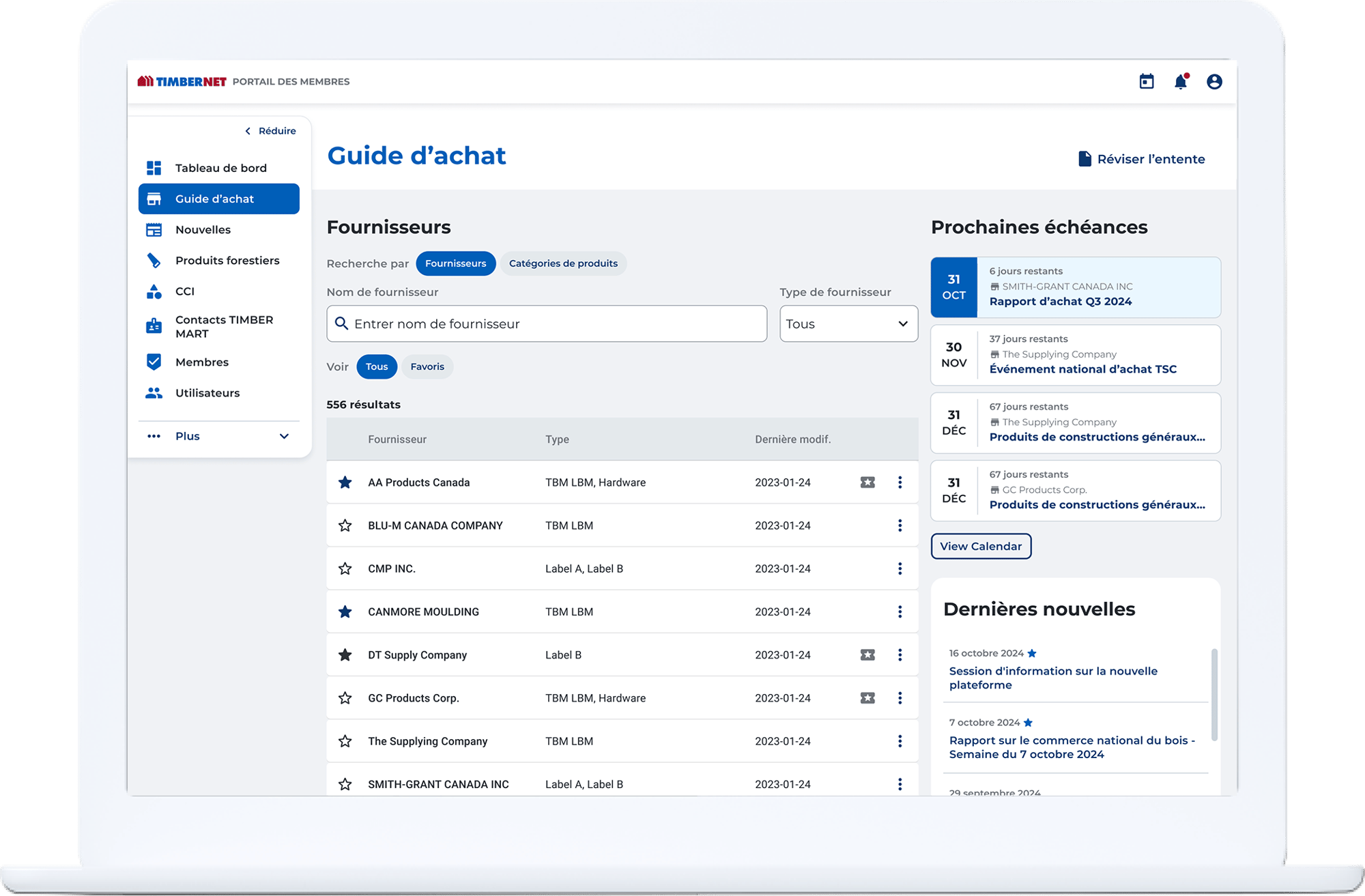
Task: Sort by Fournisseur column header
Action: coord(397,439)
